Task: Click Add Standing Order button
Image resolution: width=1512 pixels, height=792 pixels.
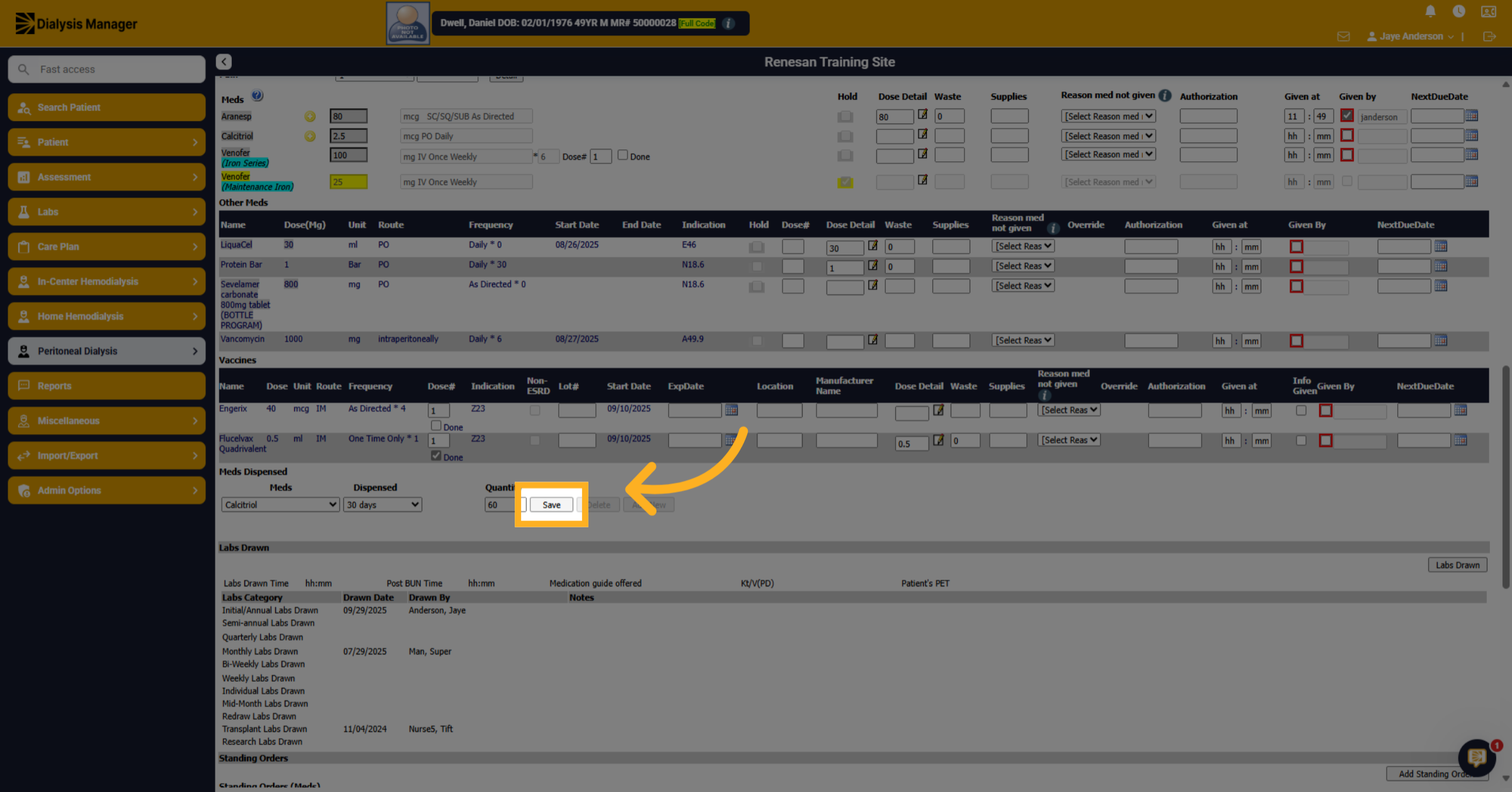Action: pos(1436,774)
